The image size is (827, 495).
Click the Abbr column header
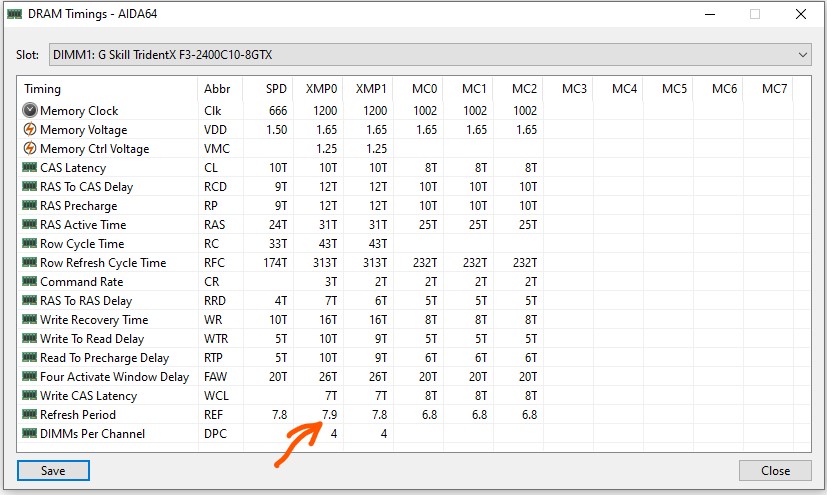click(x=220, y=89)
